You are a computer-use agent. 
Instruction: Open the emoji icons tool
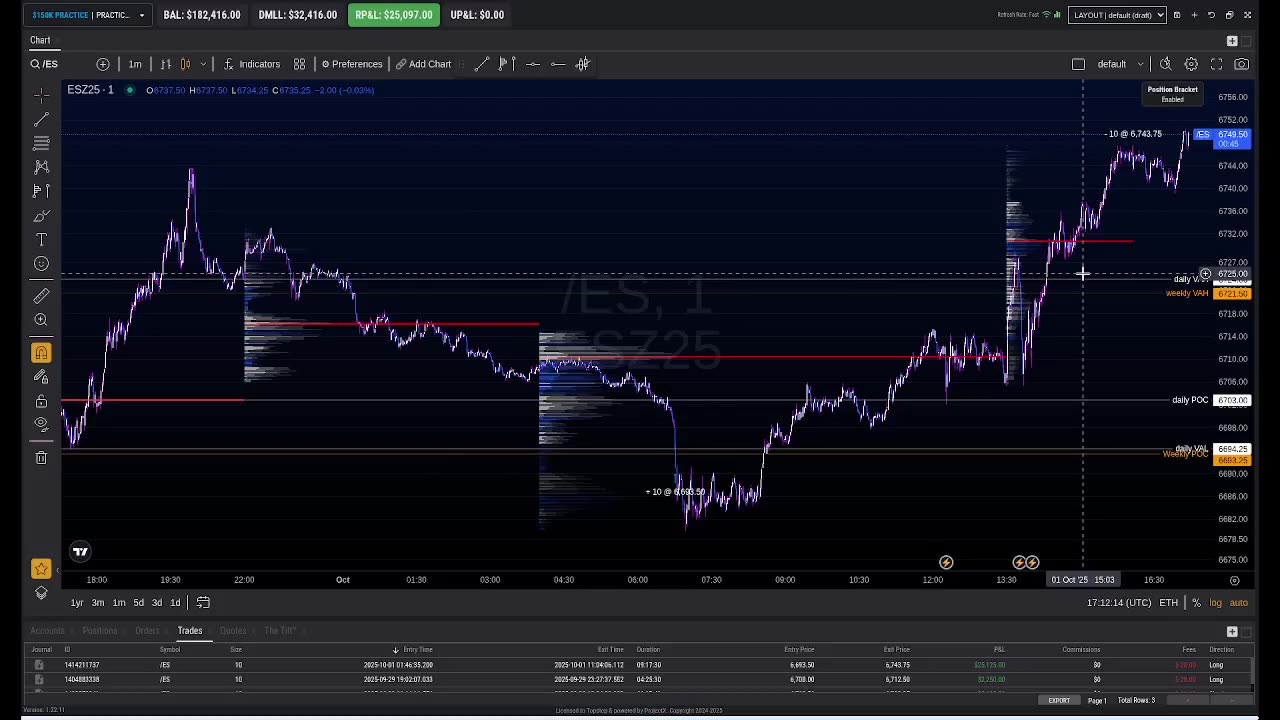coord(41,264)
